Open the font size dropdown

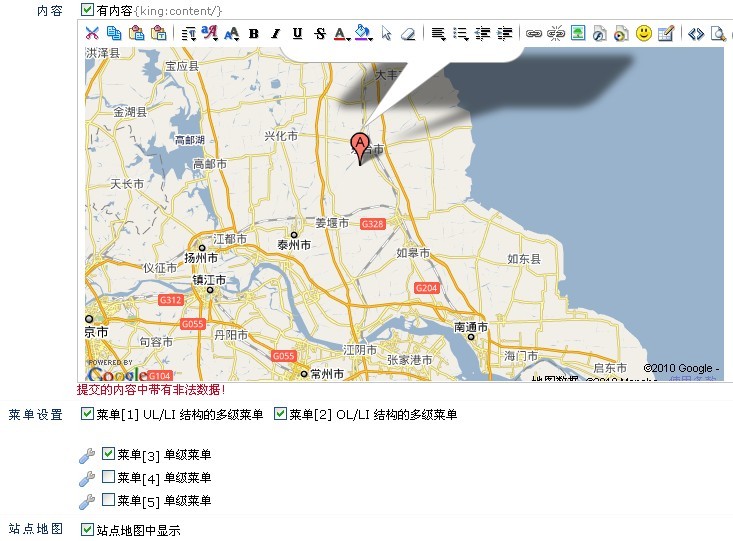click(x=232, y=34)
